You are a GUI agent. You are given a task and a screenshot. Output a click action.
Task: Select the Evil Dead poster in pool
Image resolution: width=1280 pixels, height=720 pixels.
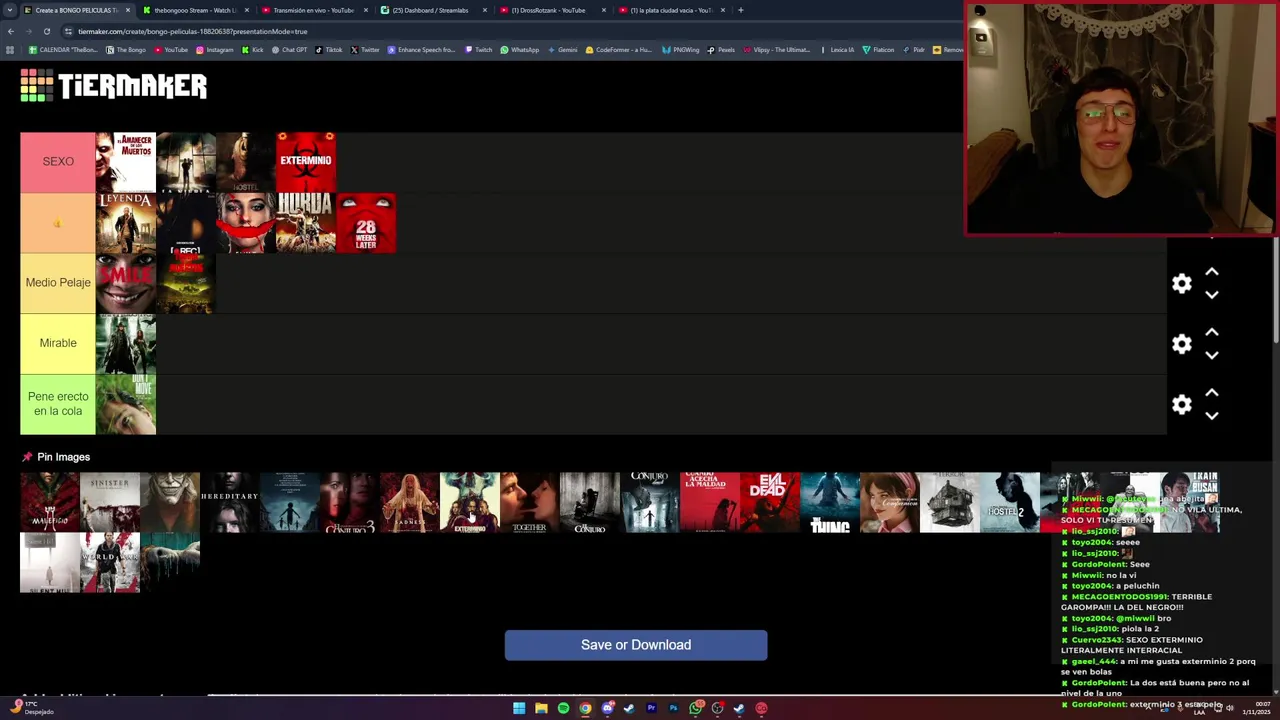click(770, 502)
